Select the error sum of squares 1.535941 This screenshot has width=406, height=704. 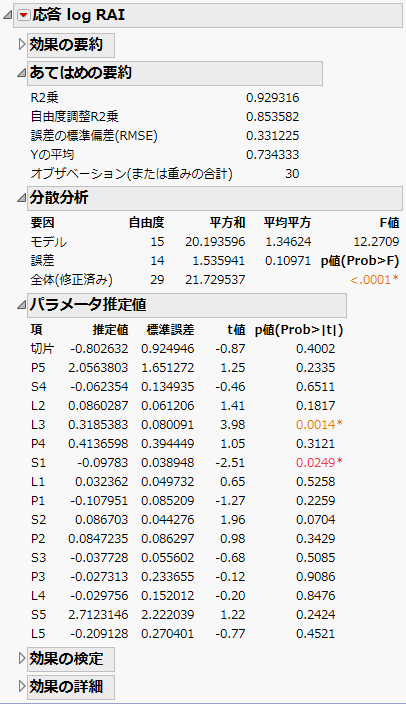coord(218,261)
